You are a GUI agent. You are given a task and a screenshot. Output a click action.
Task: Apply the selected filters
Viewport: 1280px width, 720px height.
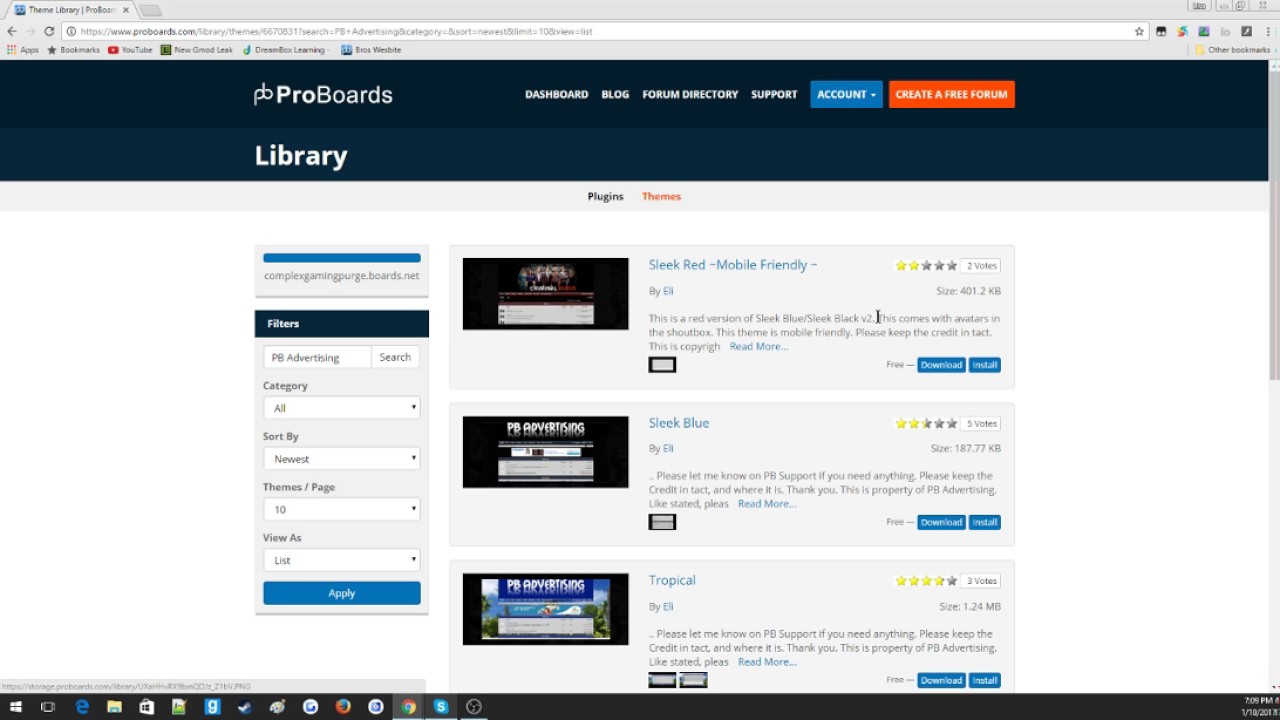tap(342, 593)
